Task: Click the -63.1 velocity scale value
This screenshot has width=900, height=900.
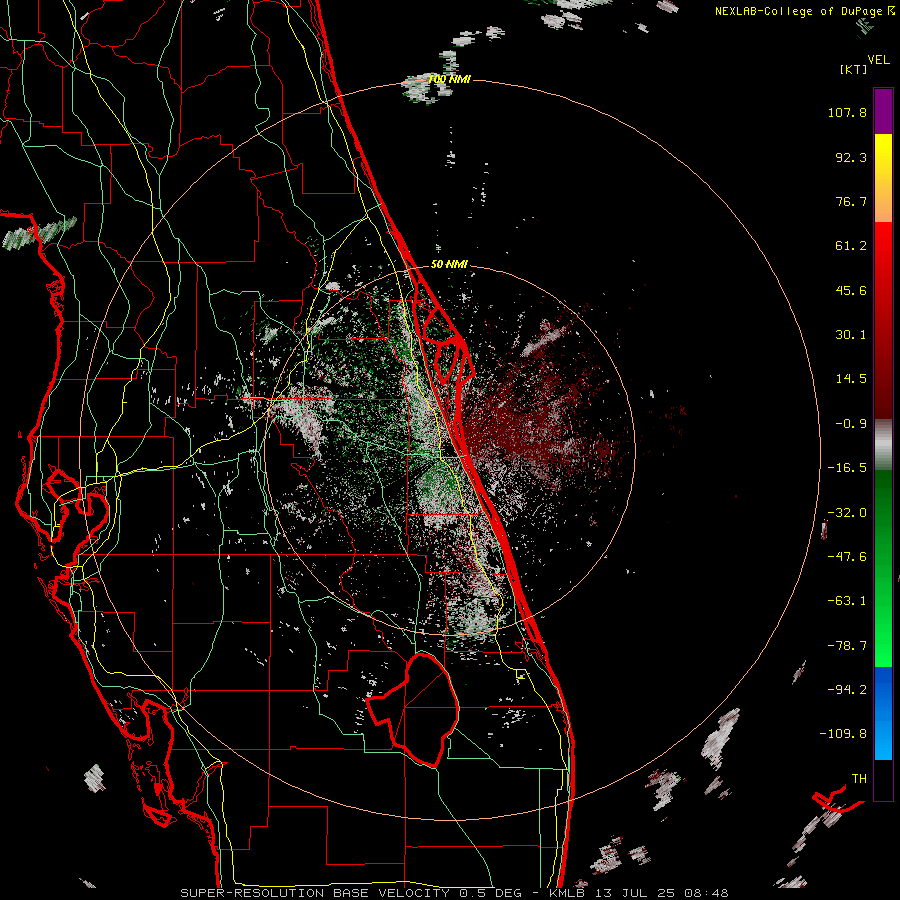Action: 847,601
